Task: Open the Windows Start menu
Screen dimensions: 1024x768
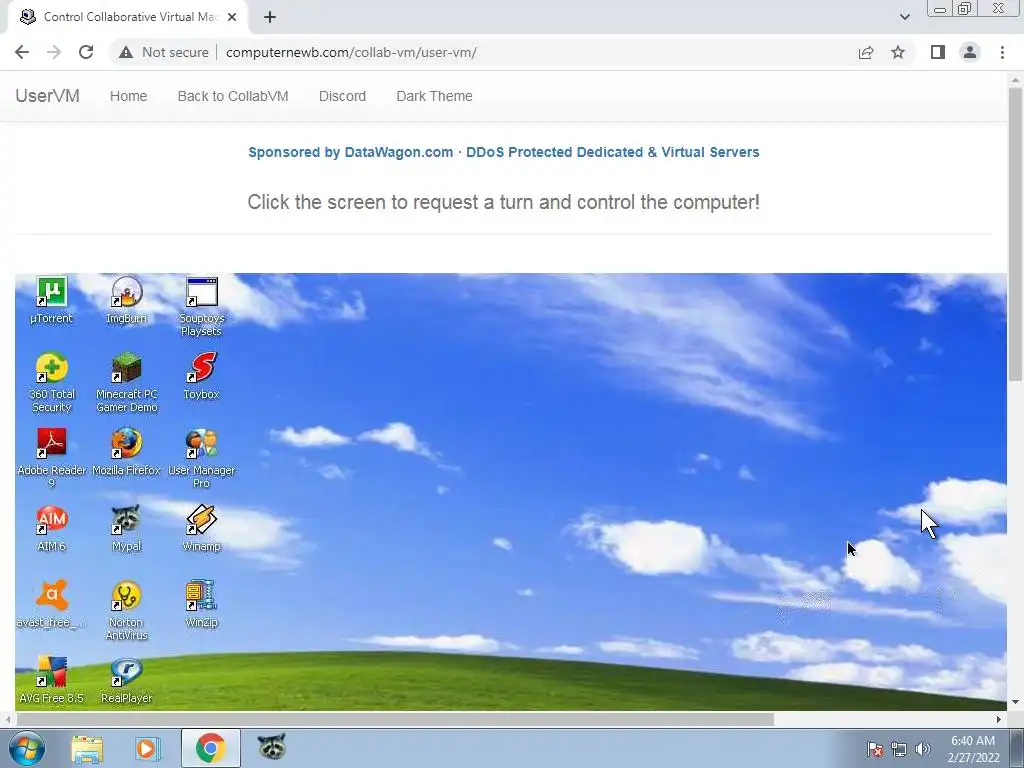Action: (x=26, y=748)
